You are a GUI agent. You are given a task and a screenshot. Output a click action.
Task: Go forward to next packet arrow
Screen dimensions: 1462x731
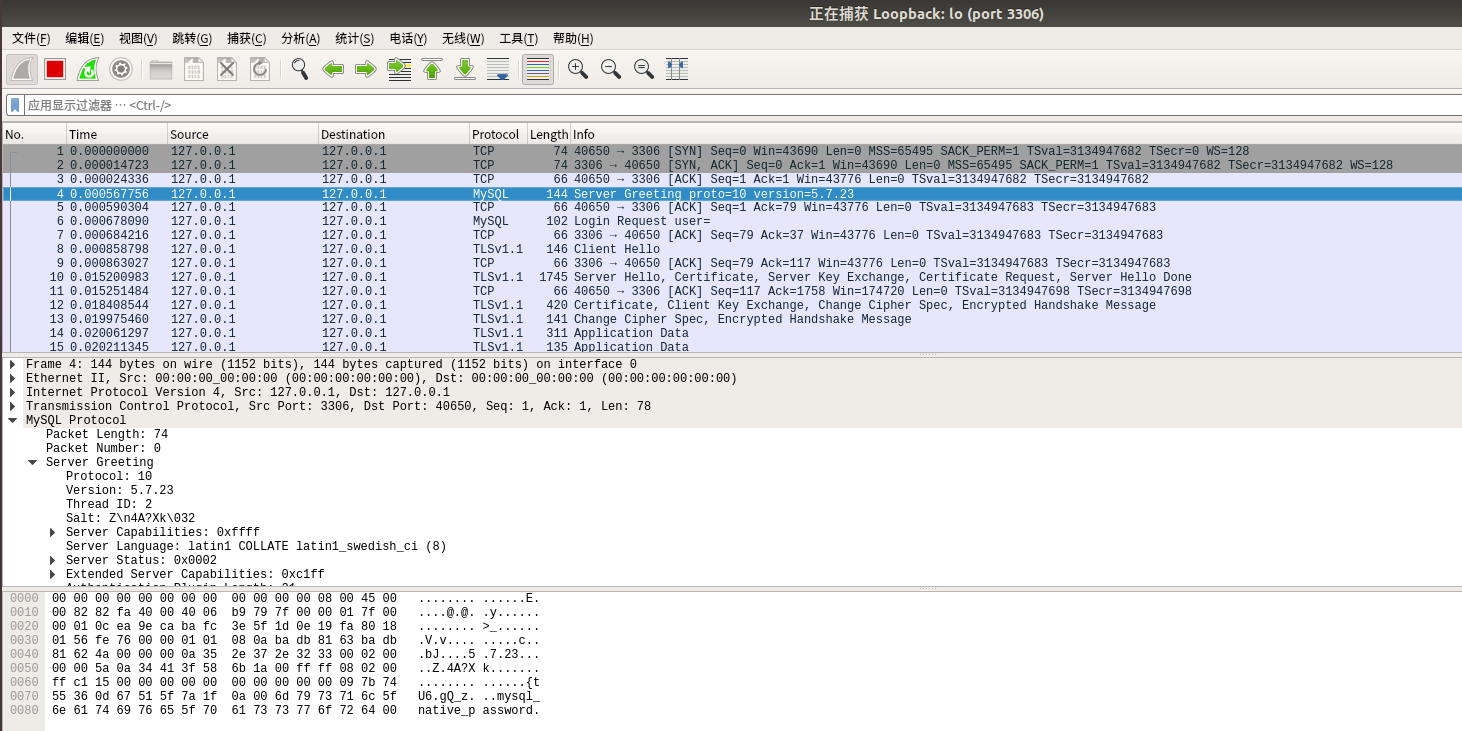[x=366, y=69]
